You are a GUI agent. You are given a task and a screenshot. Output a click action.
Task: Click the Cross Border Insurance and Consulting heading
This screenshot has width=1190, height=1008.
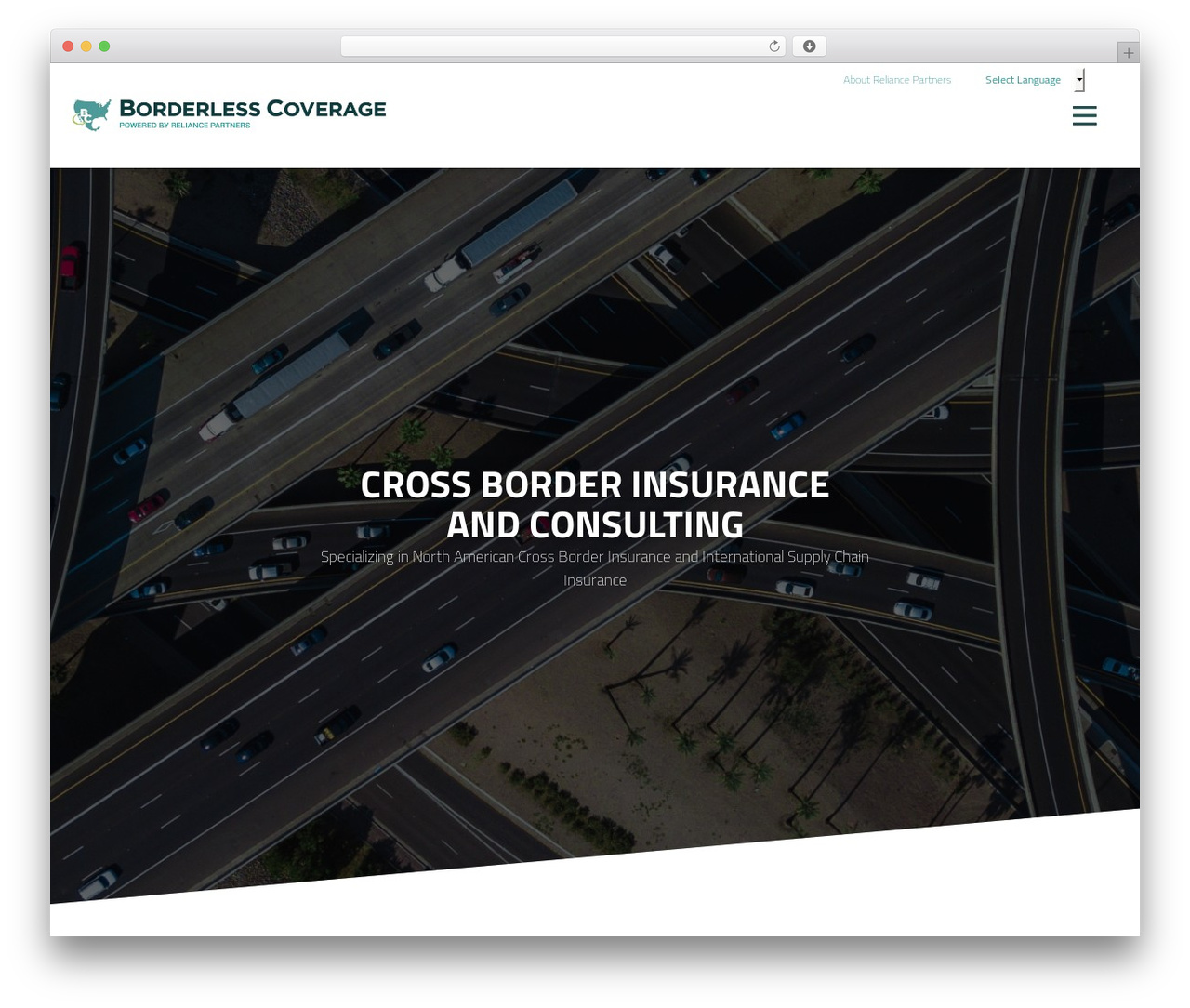pos(595,505)
